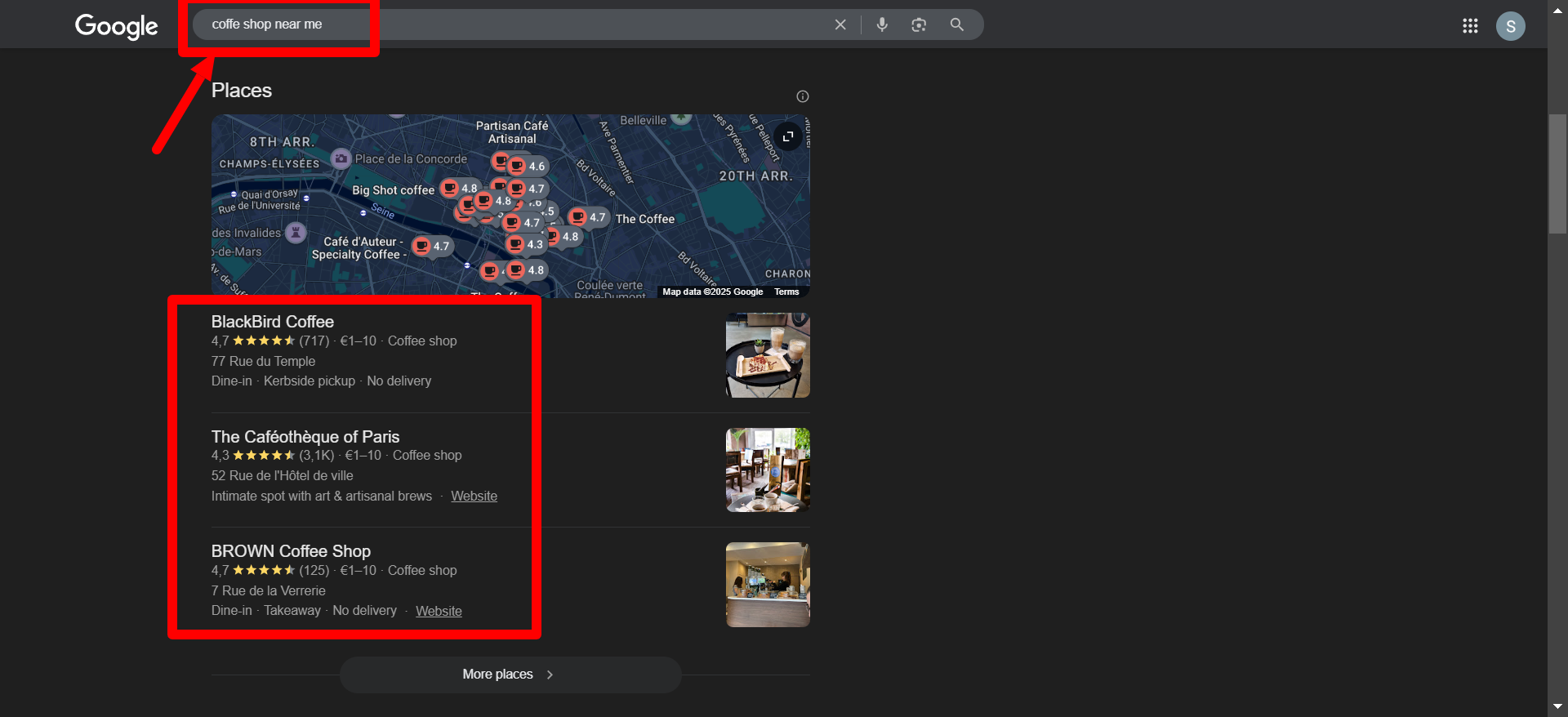
Task: Start voice search with the microphone icon
Action: [x=882, y=24]
